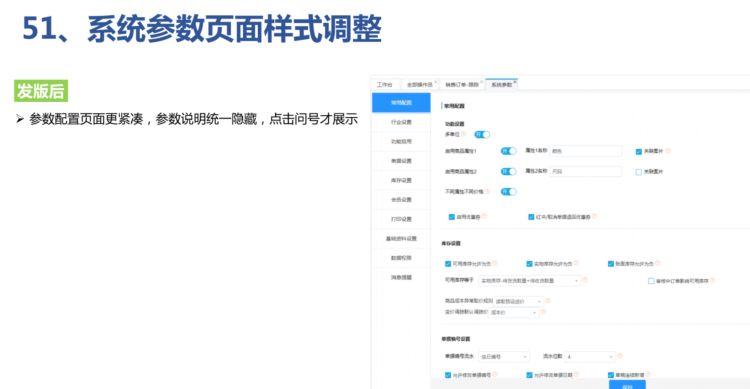
Task: Show help for 允许修改单据编号
Action: [x=495, y=374]
